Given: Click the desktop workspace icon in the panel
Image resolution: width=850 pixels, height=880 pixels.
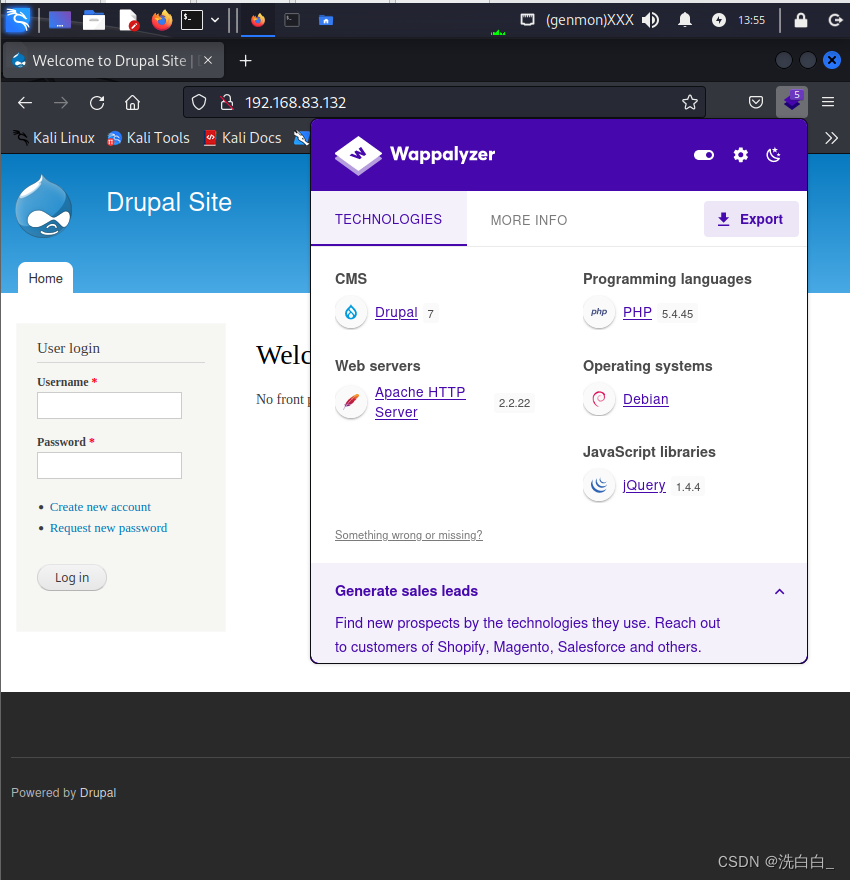Looking at the screenshot, I should click(x=59, y=21).
